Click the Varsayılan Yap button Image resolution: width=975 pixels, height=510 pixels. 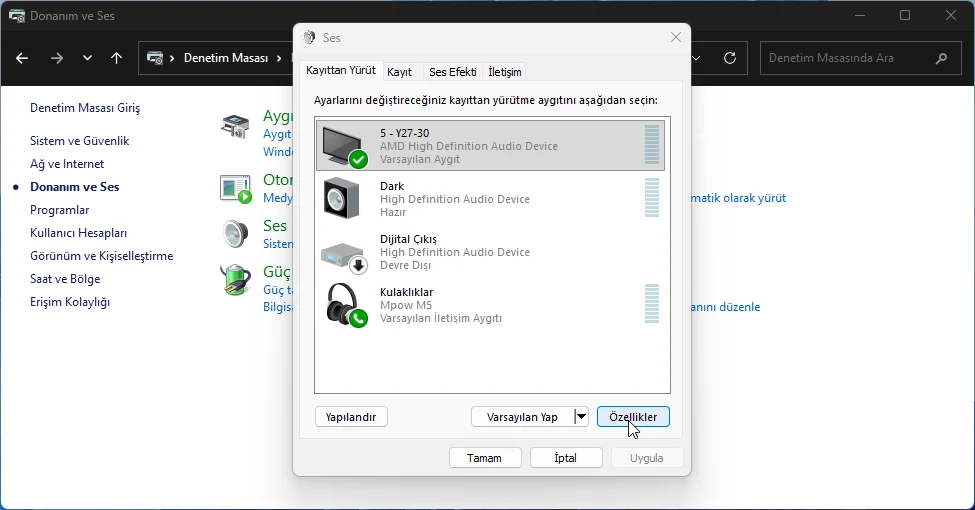522,417
